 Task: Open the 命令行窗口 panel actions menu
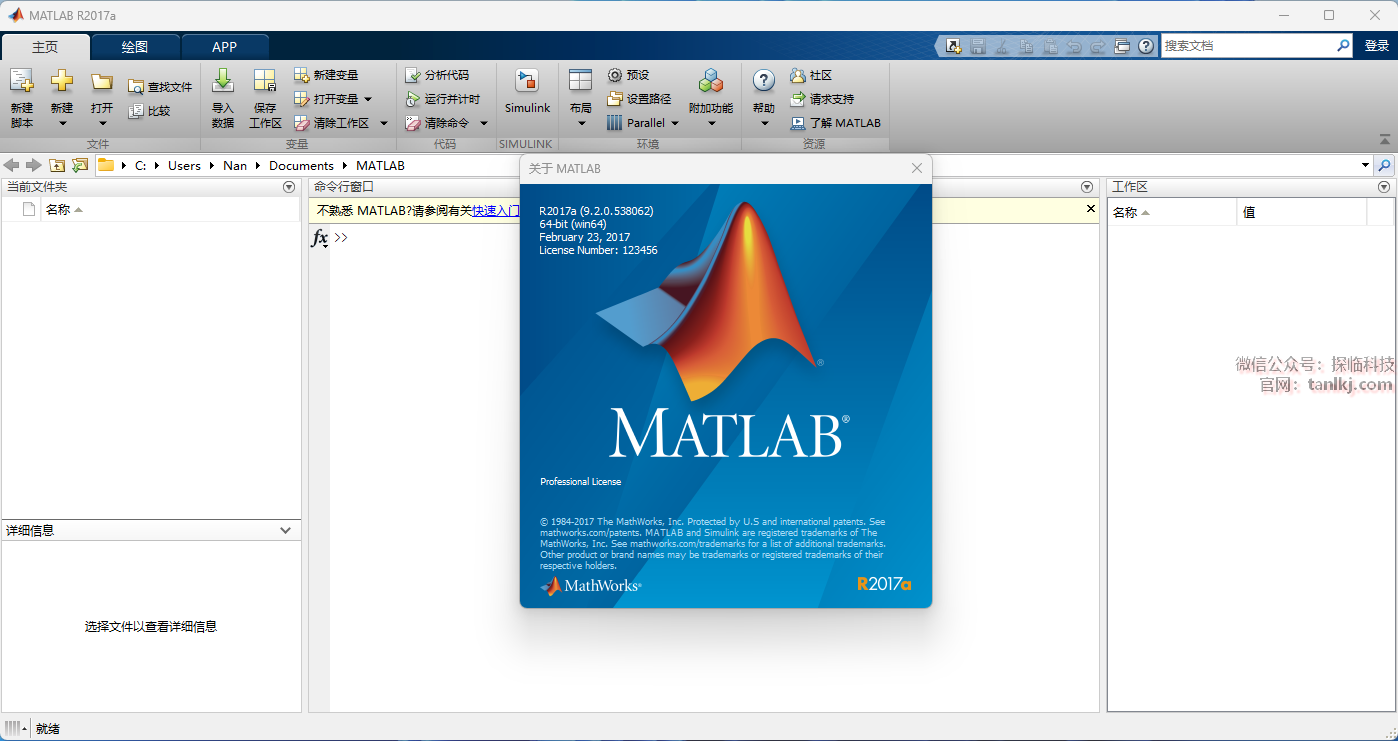pyautogui.click(x=1087, y=187)
